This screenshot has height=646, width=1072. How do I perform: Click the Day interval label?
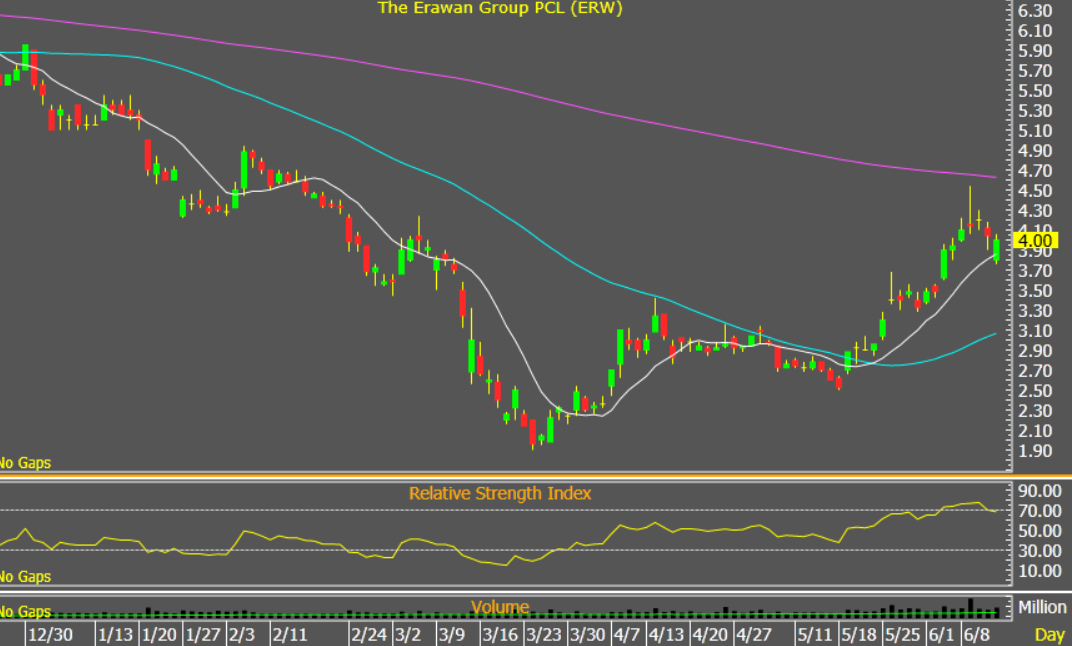(x=1049, y=635)
